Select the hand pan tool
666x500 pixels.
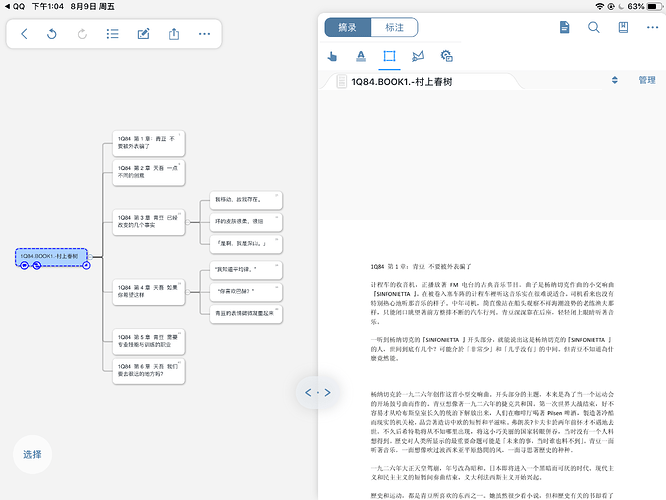pos(332,56)
